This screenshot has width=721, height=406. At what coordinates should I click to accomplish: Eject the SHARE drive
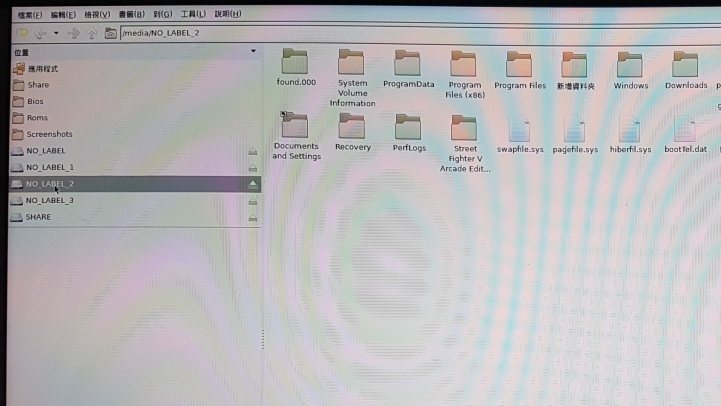[253, 217]
